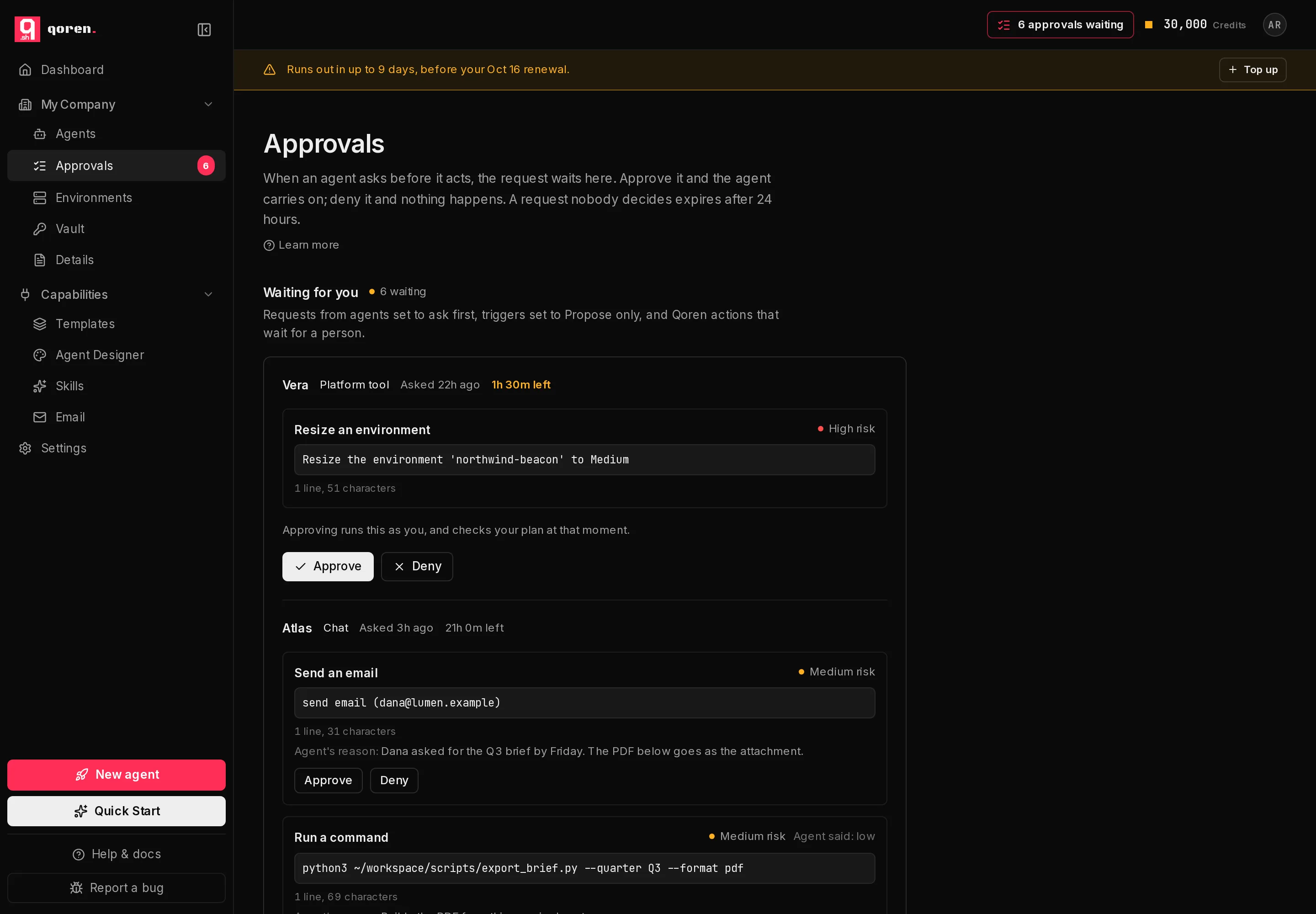This screenshot has width=1316, height=914.
Task: Click the 'Medium risk' label on Send an email
Action: pos(837,672)
